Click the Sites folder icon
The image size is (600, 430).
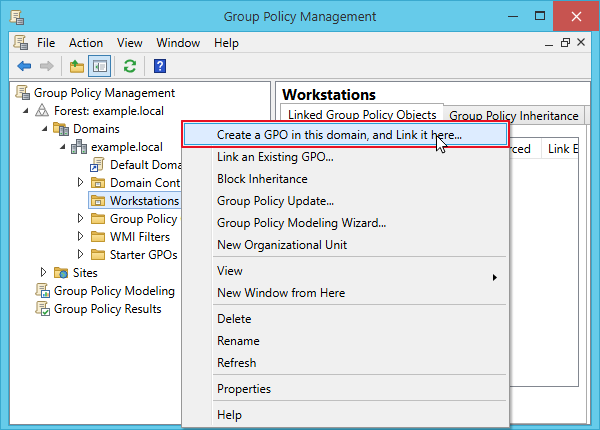(x=61, y=272)
